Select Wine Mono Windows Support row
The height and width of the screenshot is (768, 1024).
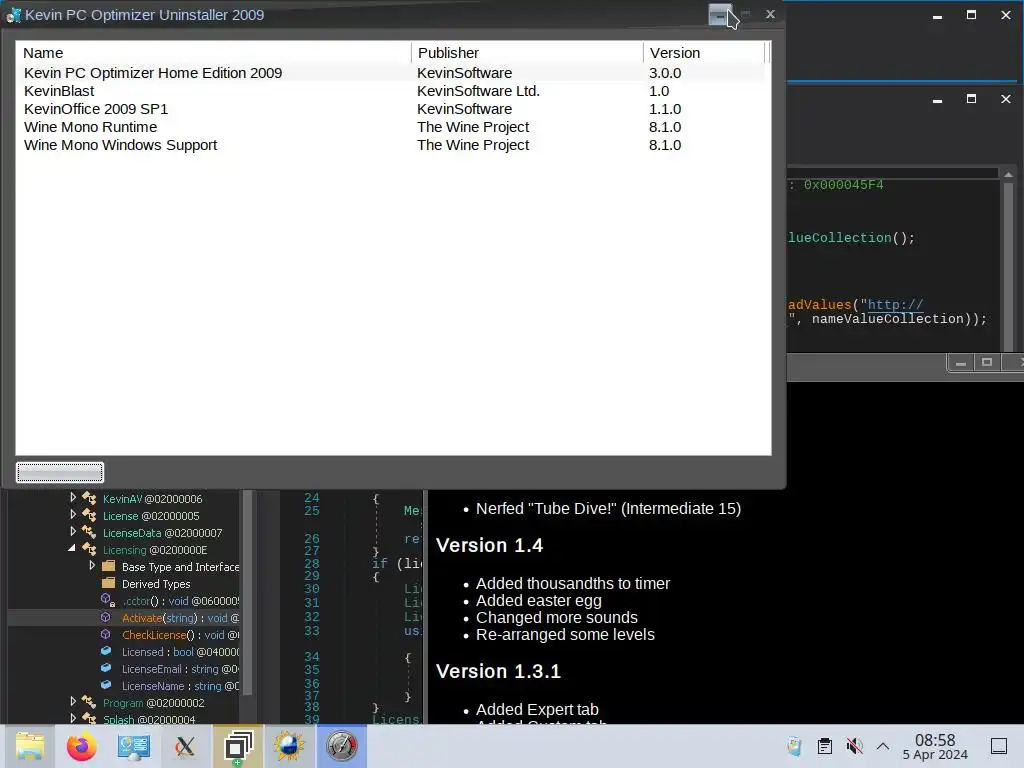click(391, 145)
